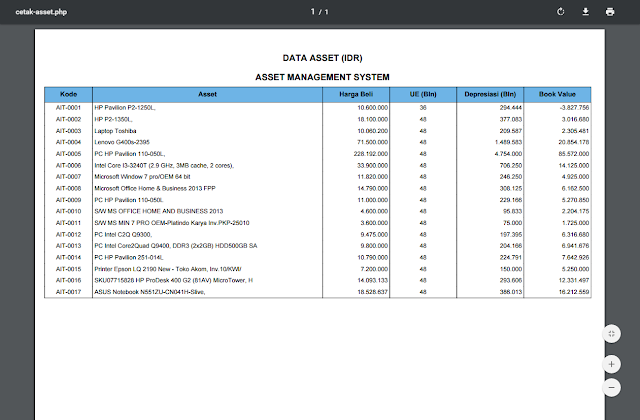Viewport: 640px width, 420px height.
Task: Select asset PC Intel Core2Quad Q9400
Action: [x=176, y=246]
